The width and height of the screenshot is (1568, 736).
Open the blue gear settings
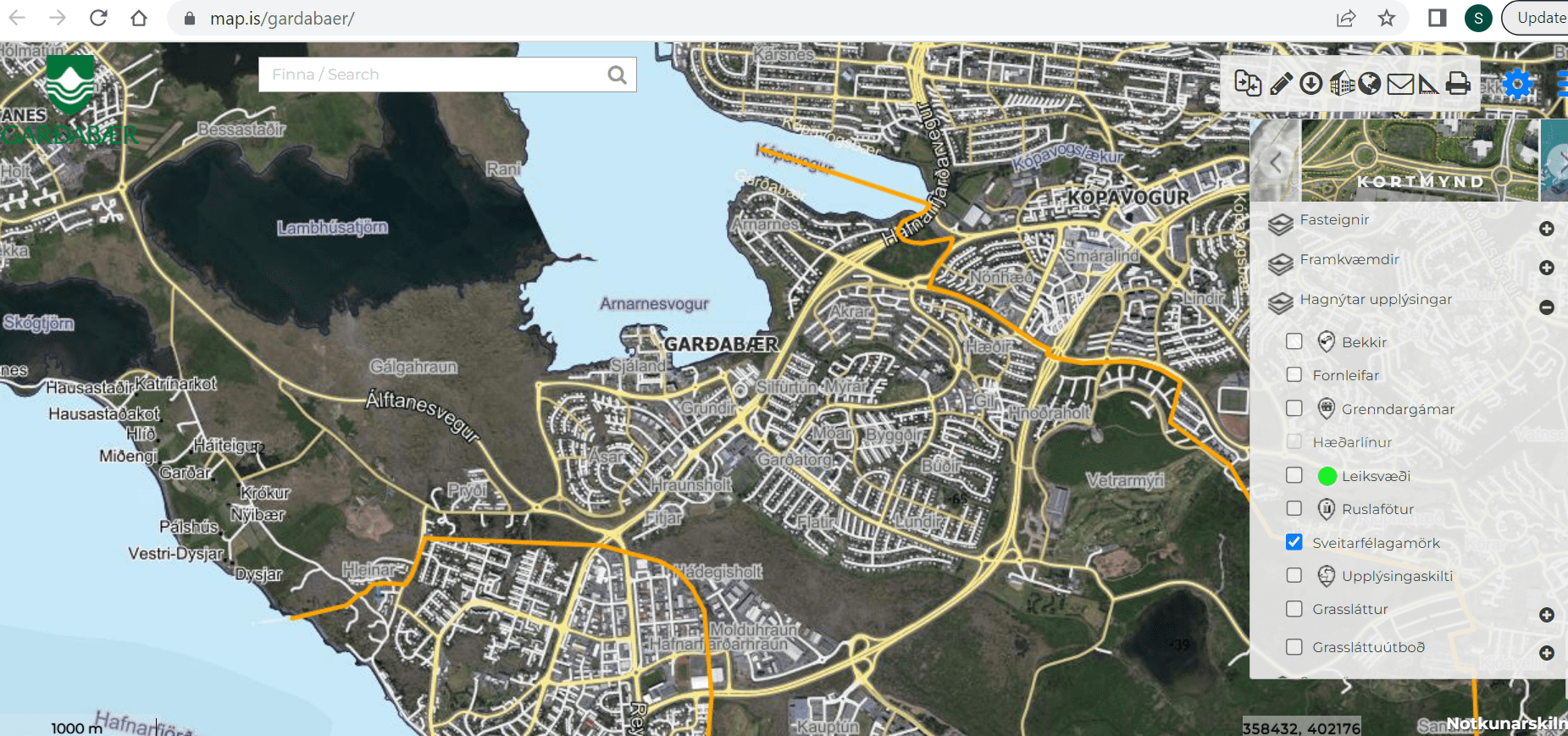(1517, 84)
